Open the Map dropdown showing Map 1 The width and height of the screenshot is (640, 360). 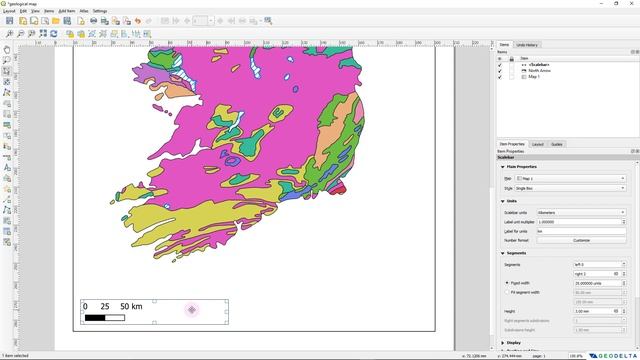[x=570, y=178]
